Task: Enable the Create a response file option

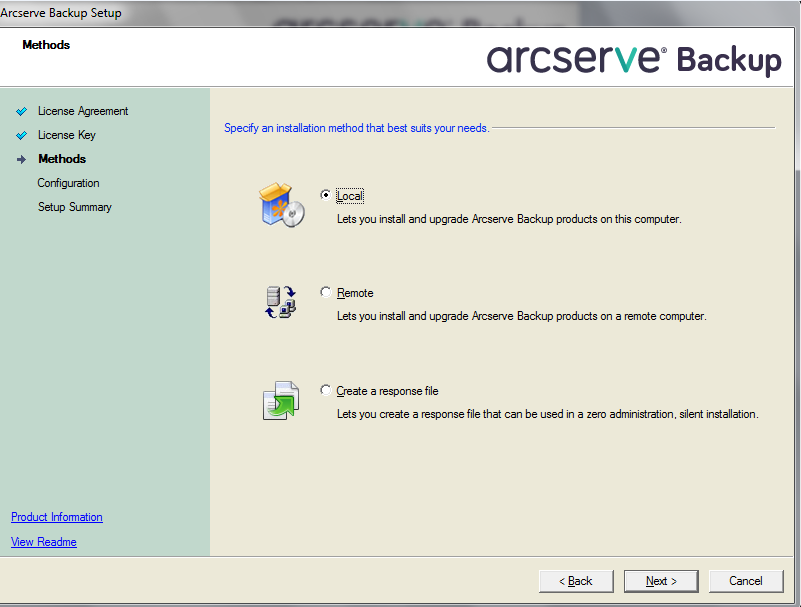Action: pos(326,391)
